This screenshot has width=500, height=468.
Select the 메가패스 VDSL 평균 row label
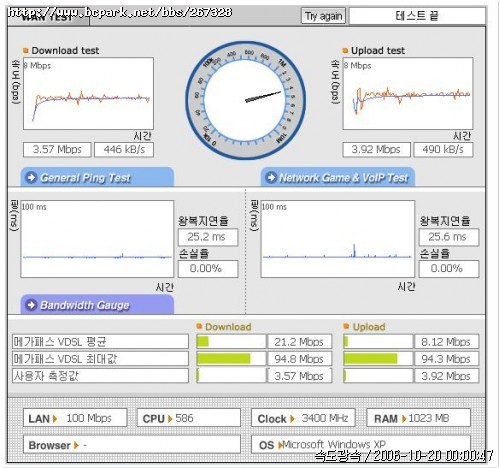pos(100,341)
